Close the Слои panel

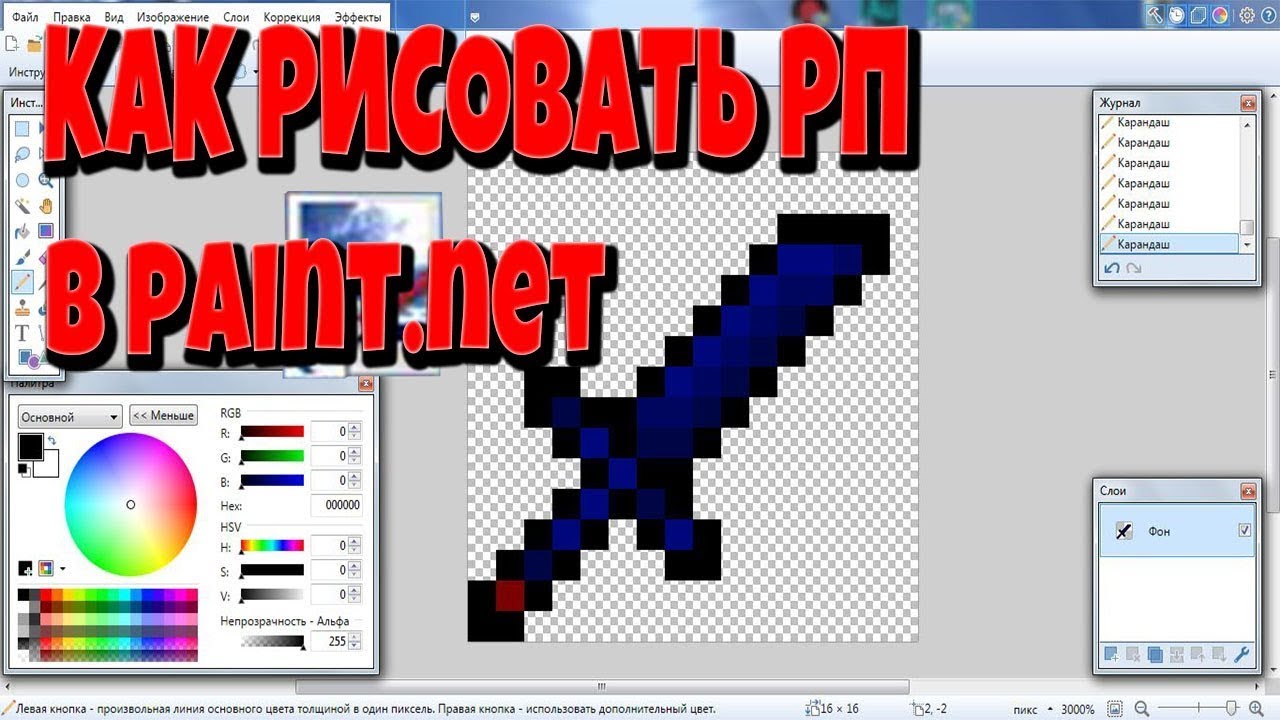pyautogui.click(x=1247, y=491)
